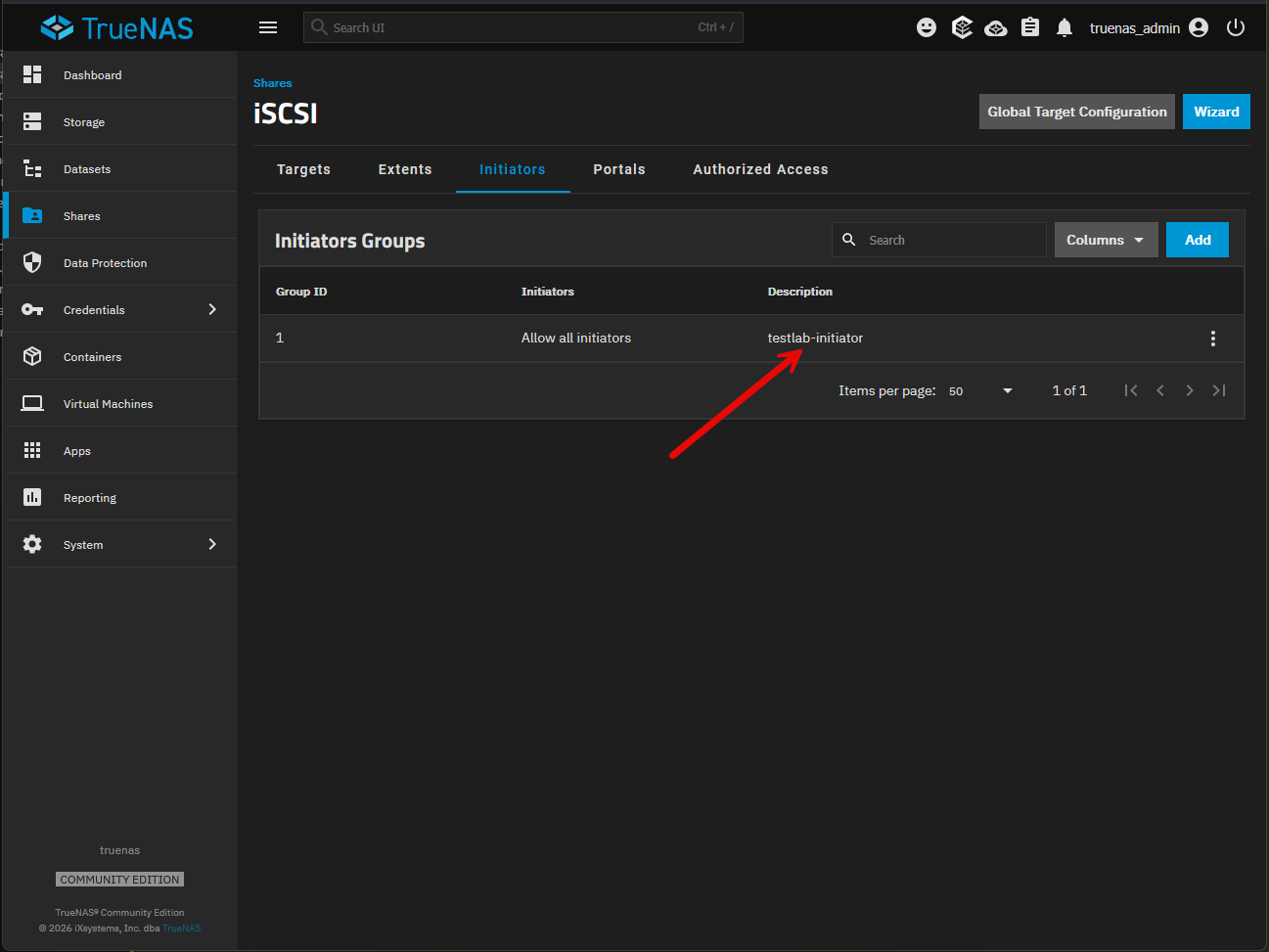Screen dimensions: 1269x952
Task: Click the Data Protection shield icon
Action: point(32,262)
